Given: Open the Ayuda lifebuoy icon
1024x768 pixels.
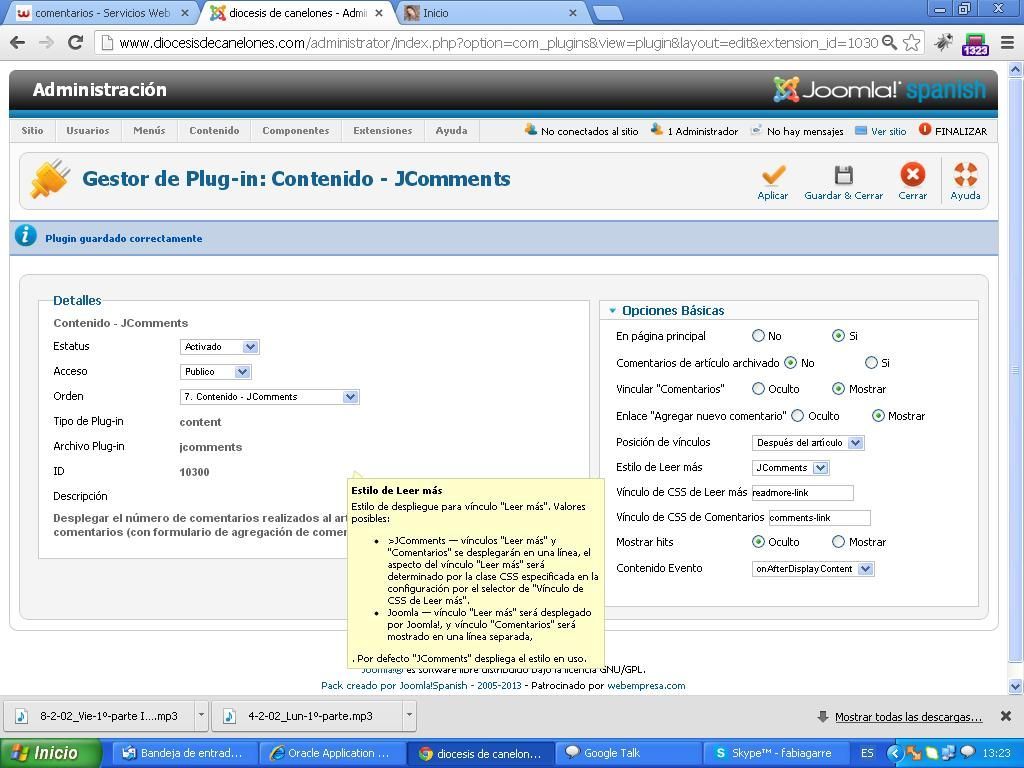Looking at the screenshot, I should (x=965, y=174).
